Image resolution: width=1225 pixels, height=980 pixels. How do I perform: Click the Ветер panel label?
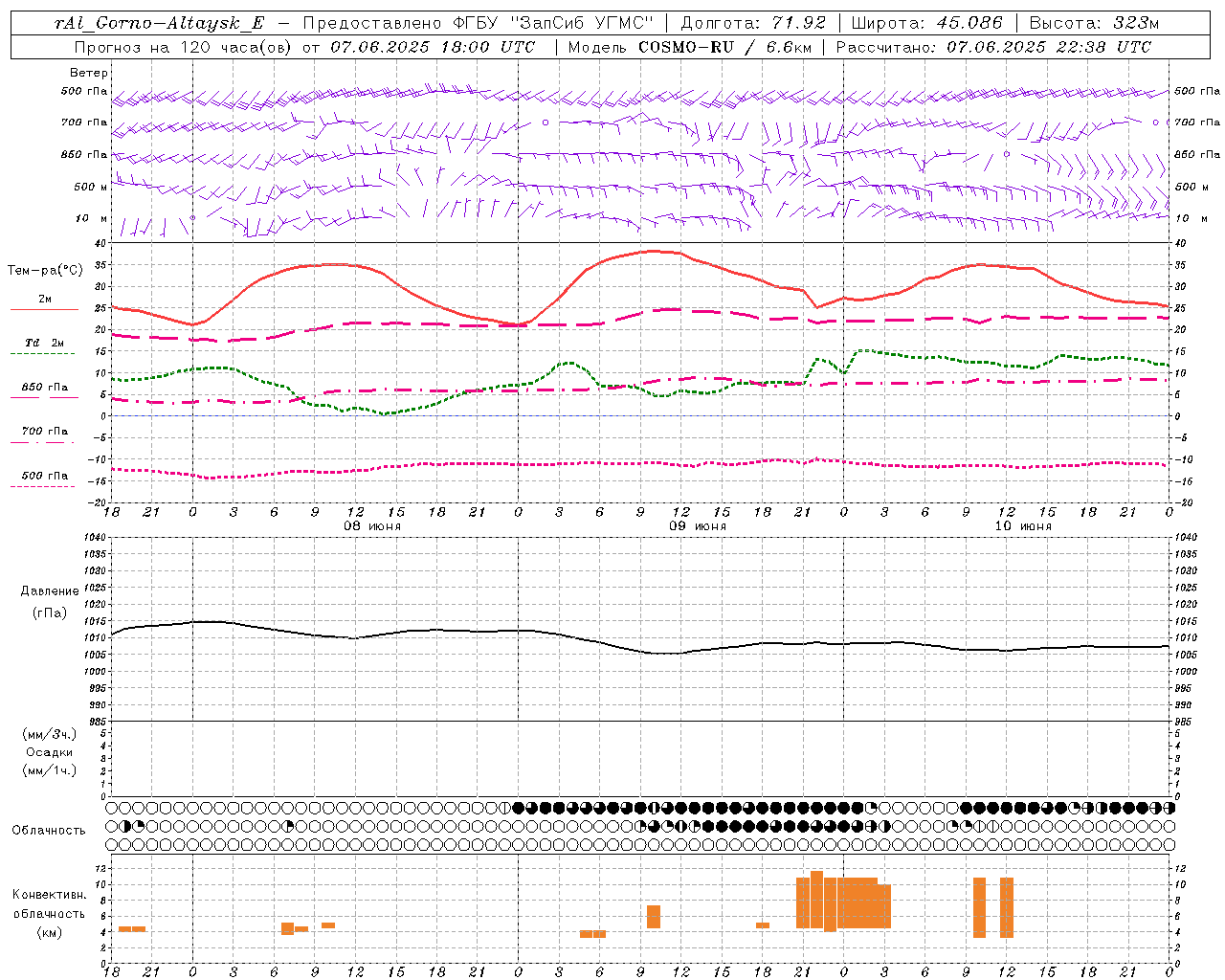[89, 73]
